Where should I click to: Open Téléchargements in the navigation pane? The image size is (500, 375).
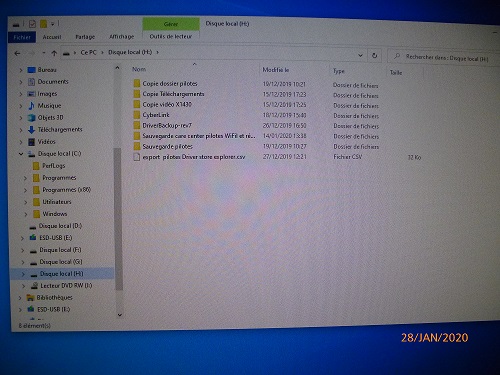pos(60,129)
